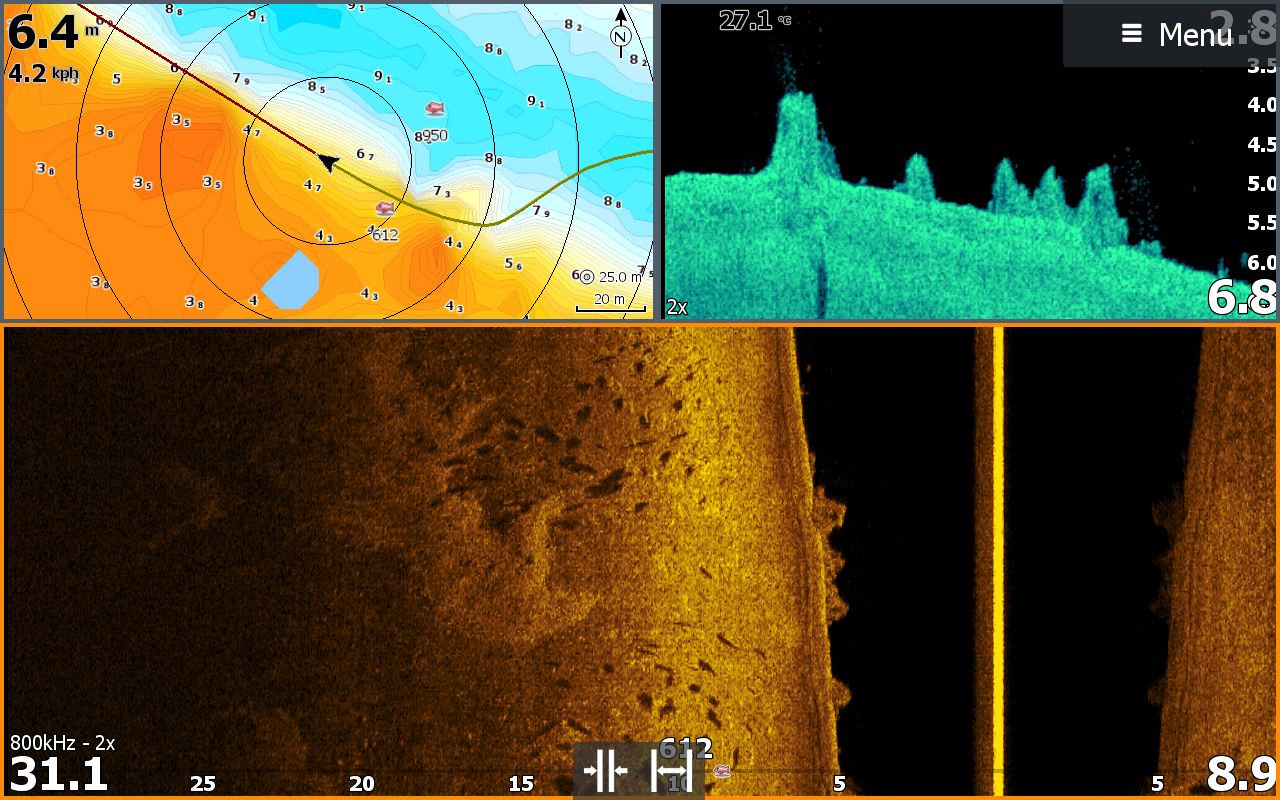Tap fish waypoint icon on SideScan image
The image size is (1280, 800).
[x=721, y=771]
